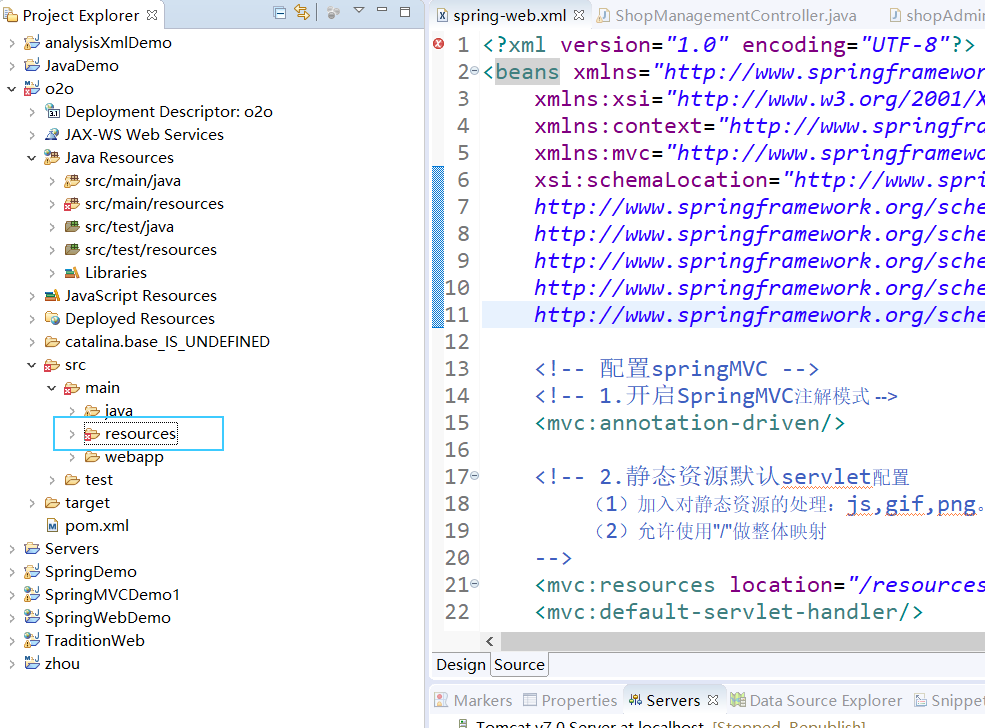Open the Markers view tab
This screenshot has width=985, height=728.
pos(474,700)
